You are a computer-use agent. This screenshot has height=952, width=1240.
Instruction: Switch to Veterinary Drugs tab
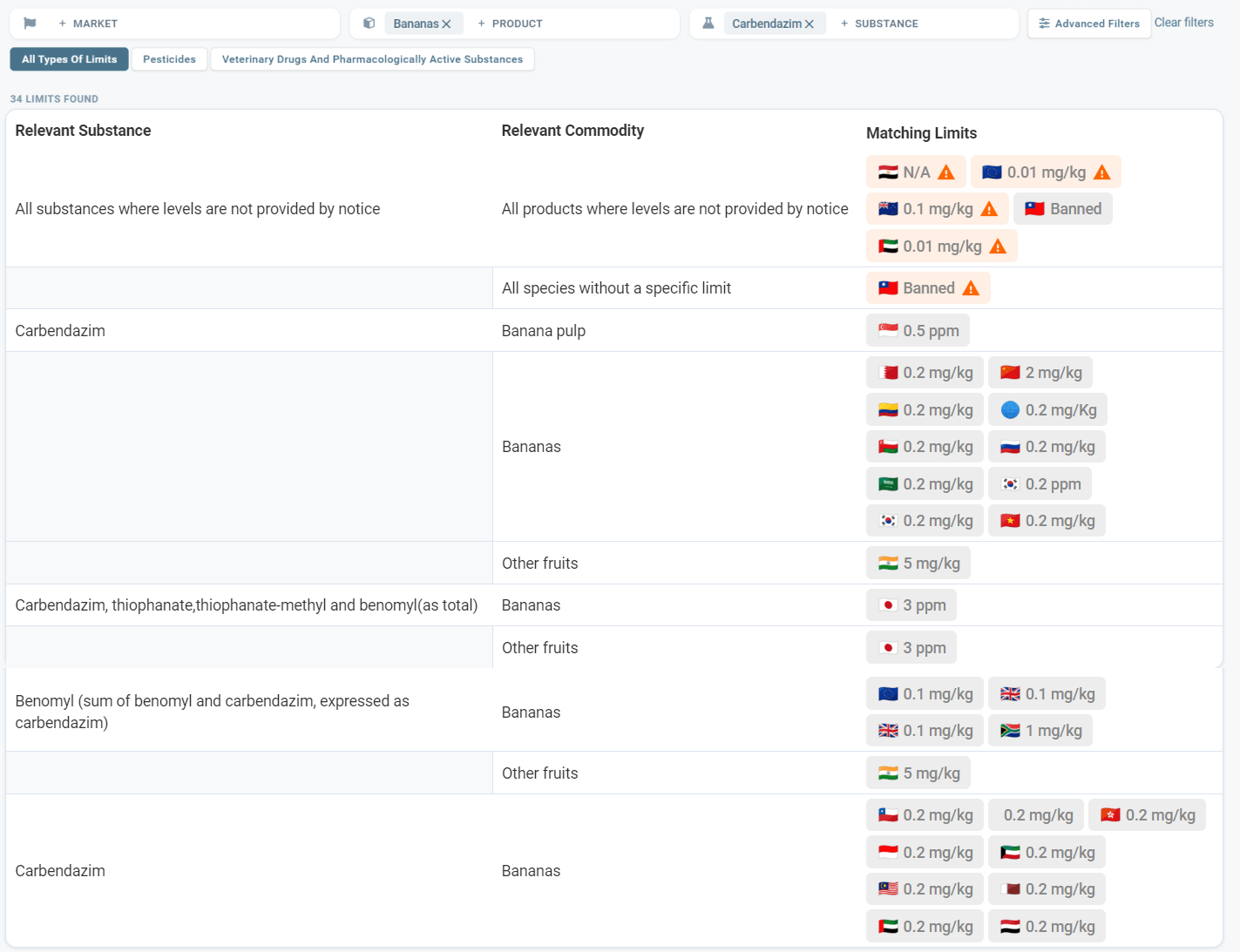pos(372,59)
